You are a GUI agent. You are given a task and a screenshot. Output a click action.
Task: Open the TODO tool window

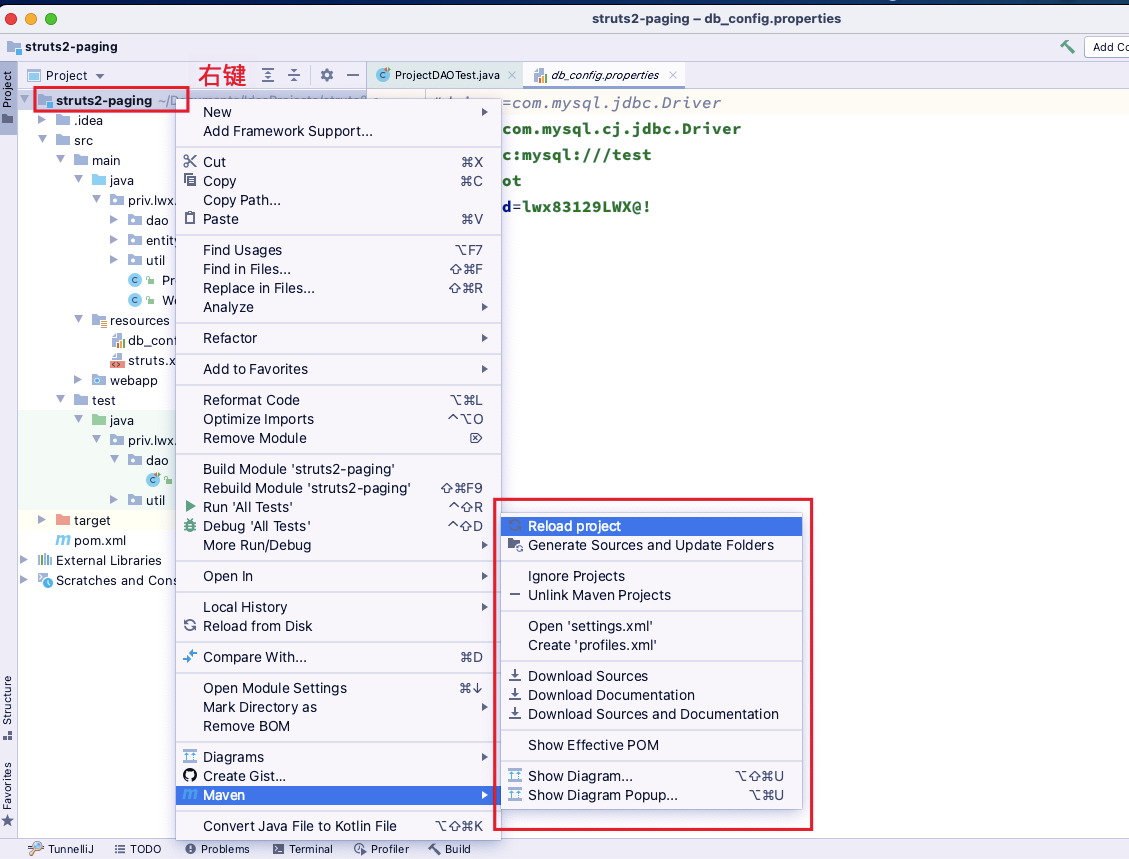click(138, 849)
